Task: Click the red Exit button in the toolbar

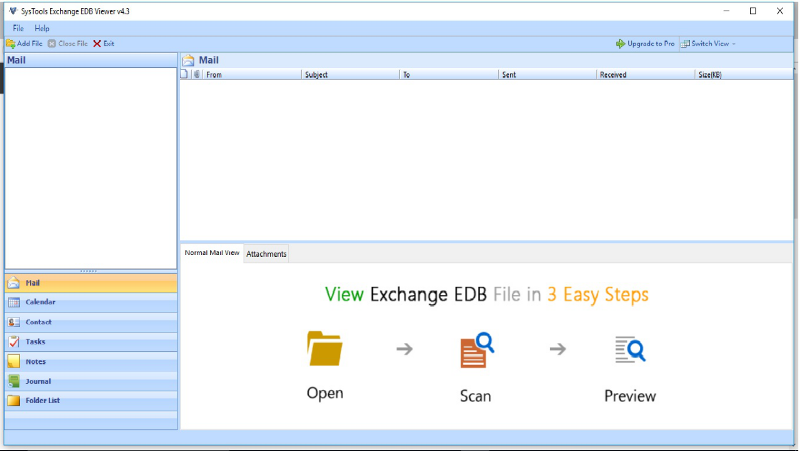Action: (x=104, y=43)
